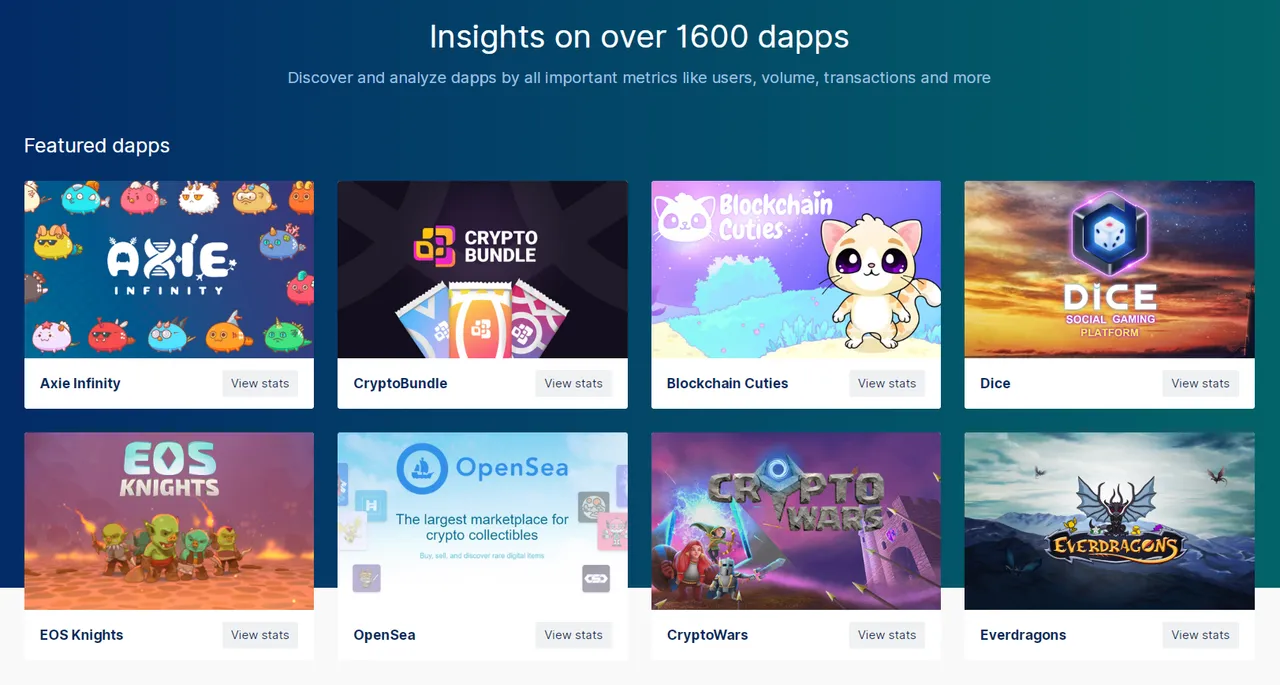View stats for CryptoWars
1280x685 pixels.
(x=887, y=635)
